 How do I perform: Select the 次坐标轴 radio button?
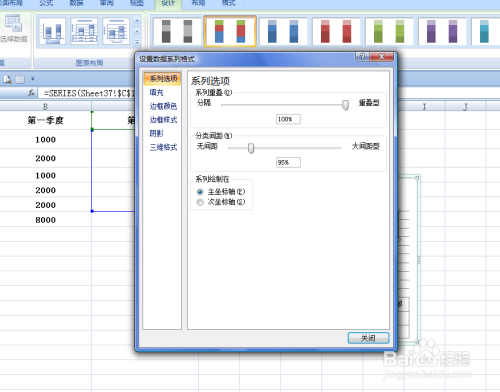(200, 202)
